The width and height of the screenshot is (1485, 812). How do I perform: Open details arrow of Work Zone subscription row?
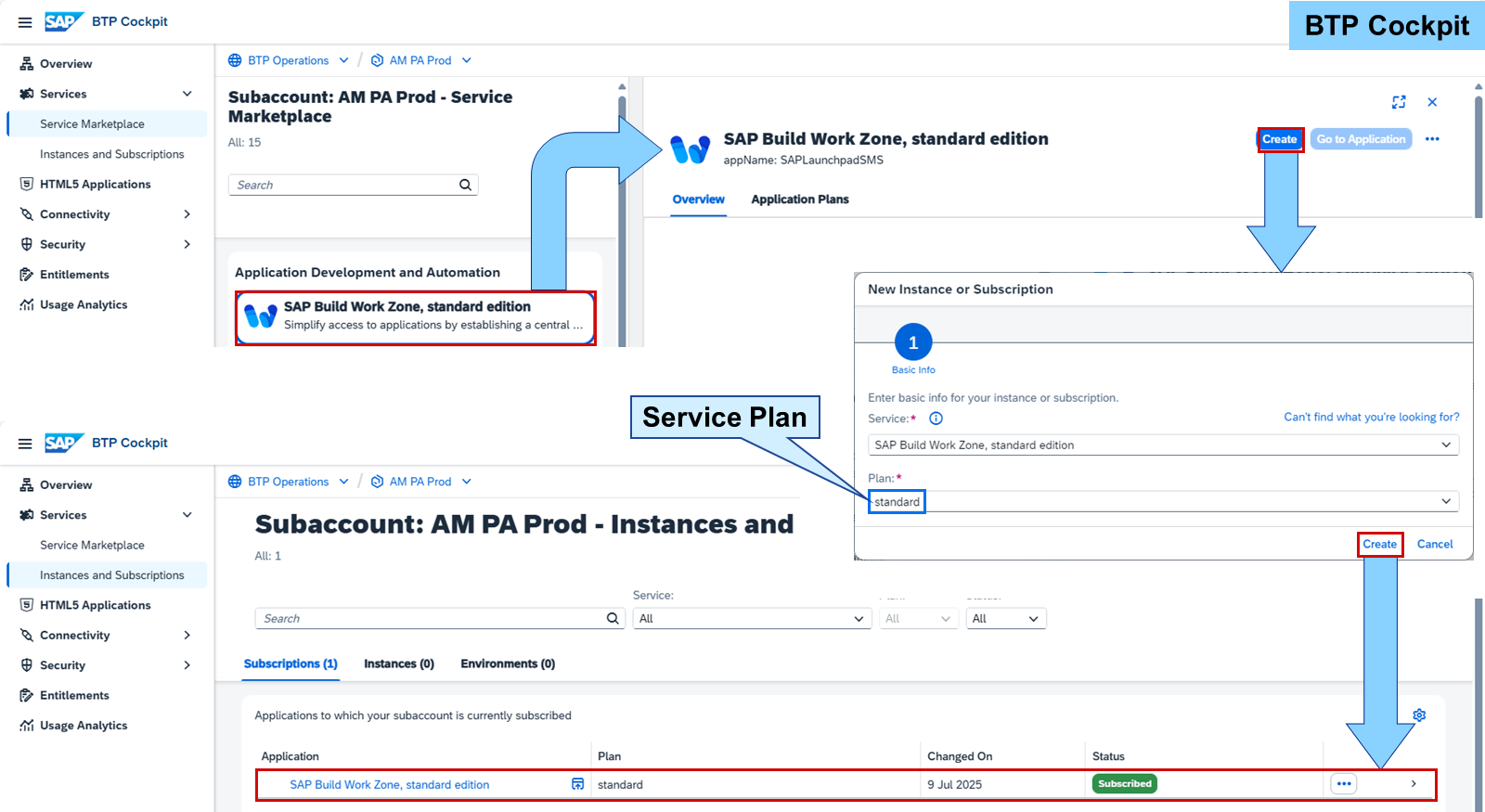point(1414,784)
